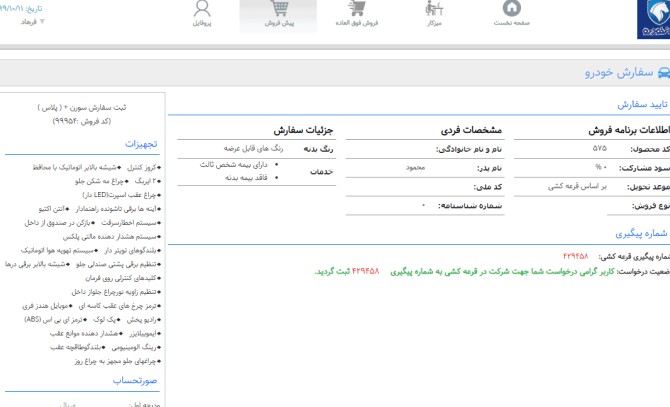The width and height of the screenshot is (670, 407).
Task: Click the sale code (کد فروش :۹۹۹۵۴) text
Action: (x=82, y=121)
